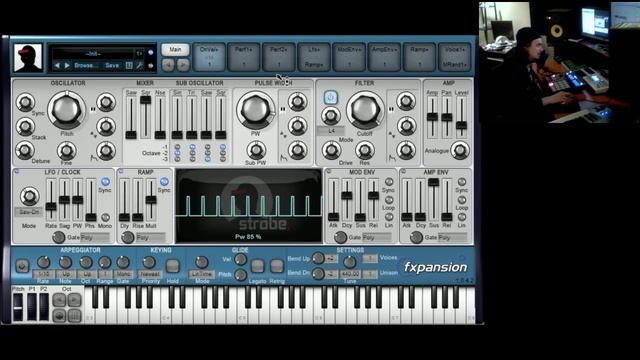Go to the previous preset arrow
The width and height of the screenshot is (640, 360).
(x=57, y=65)
